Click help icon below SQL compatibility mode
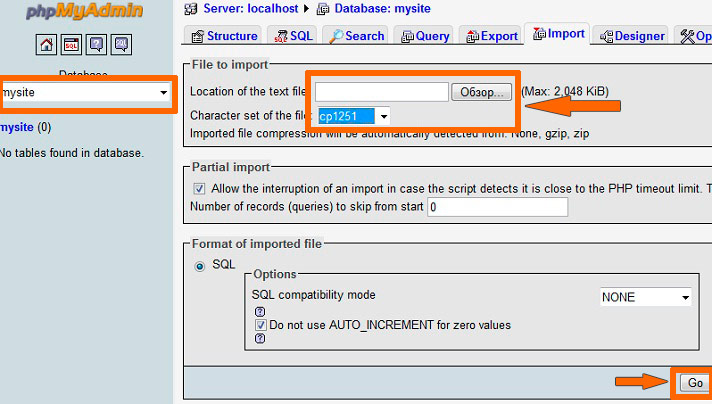This screenshot has width=712, height=404. point(260,311)
